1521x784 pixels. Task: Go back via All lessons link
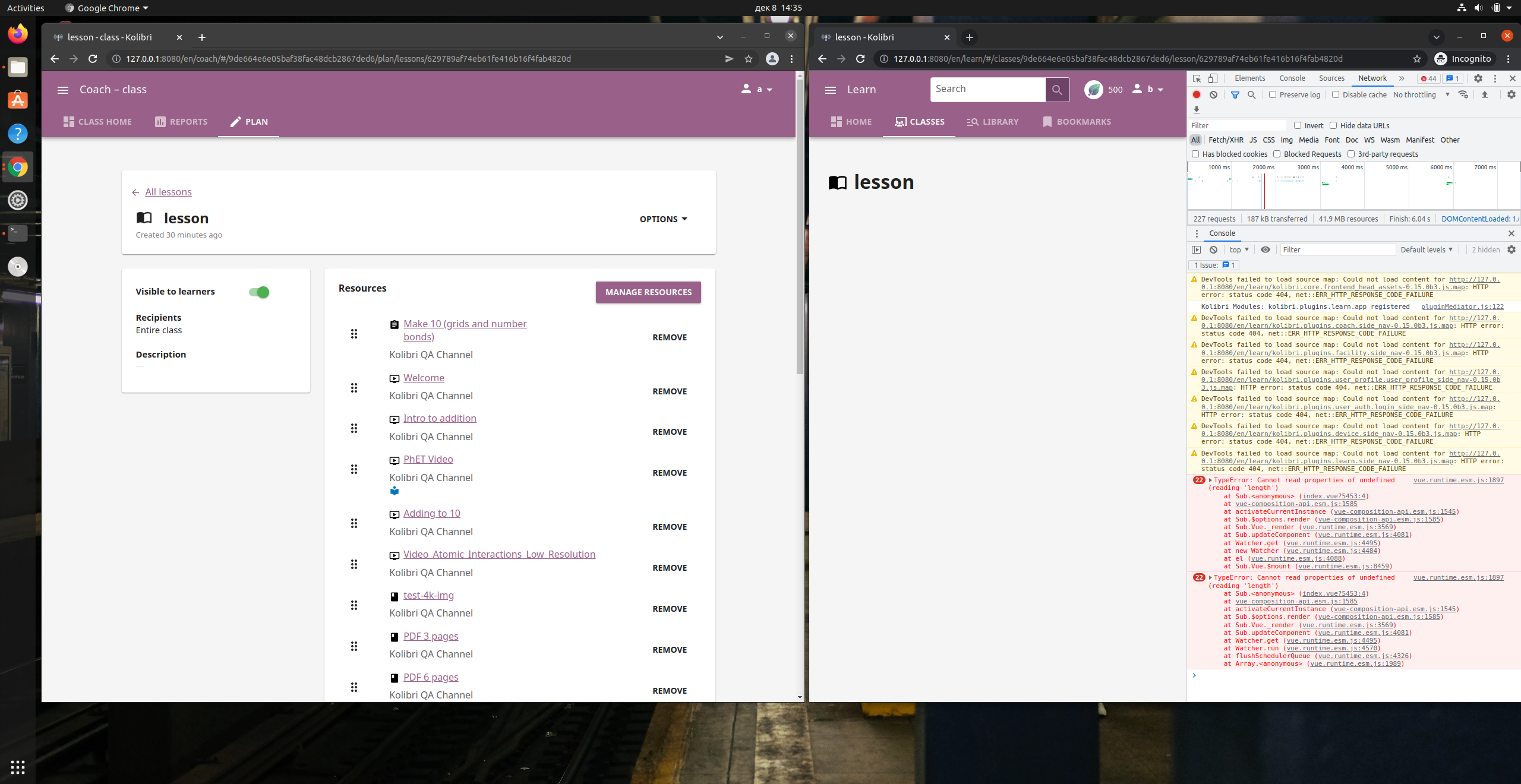point(168,192)
